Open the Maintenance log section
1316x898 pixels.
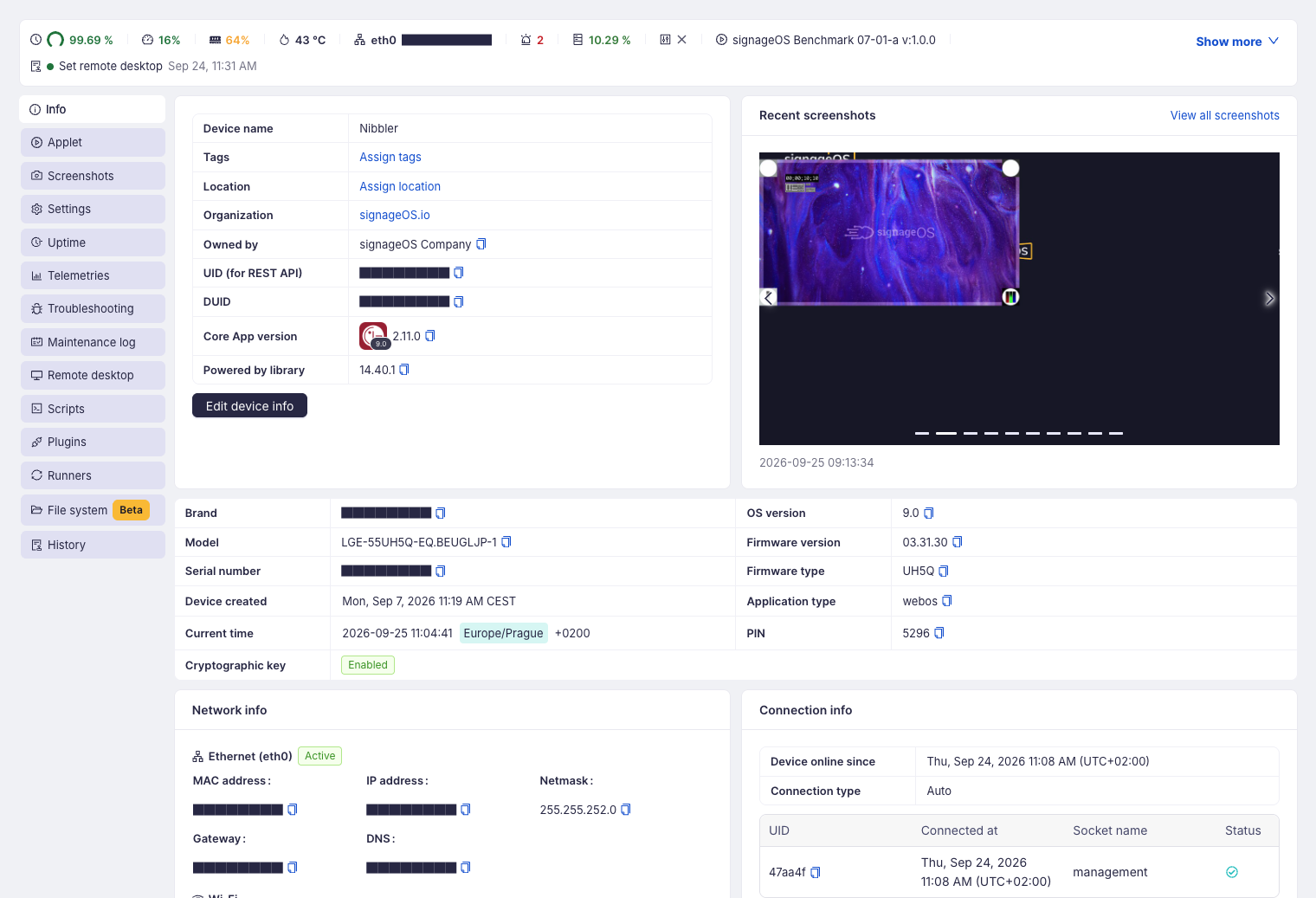pyautogui.click(x=93, y=342)
